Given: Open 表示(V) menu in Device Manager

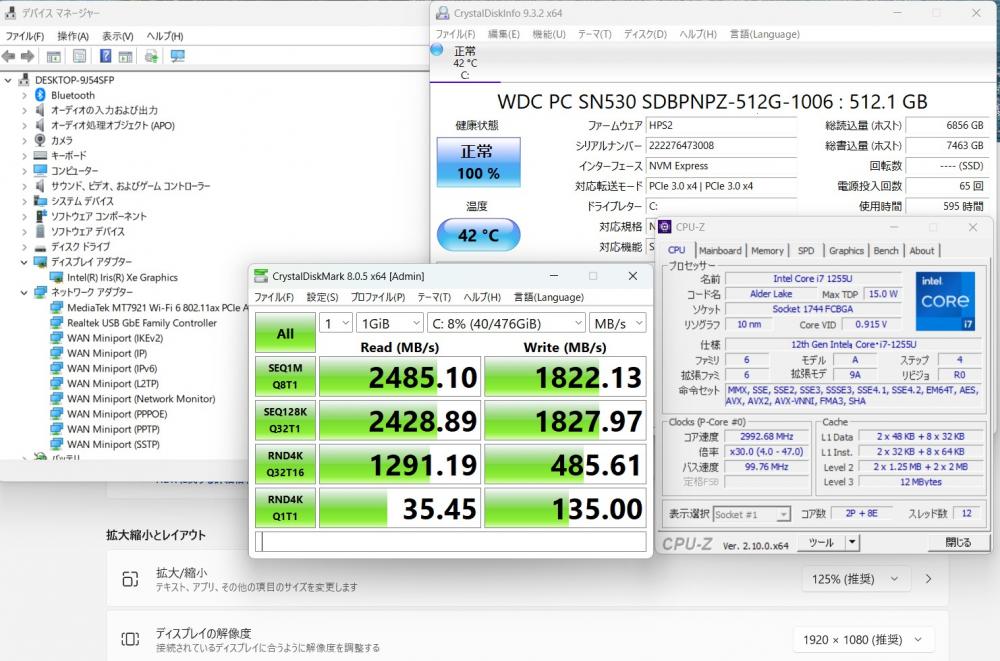Looking at the screenshot, I should pos(118,36).
